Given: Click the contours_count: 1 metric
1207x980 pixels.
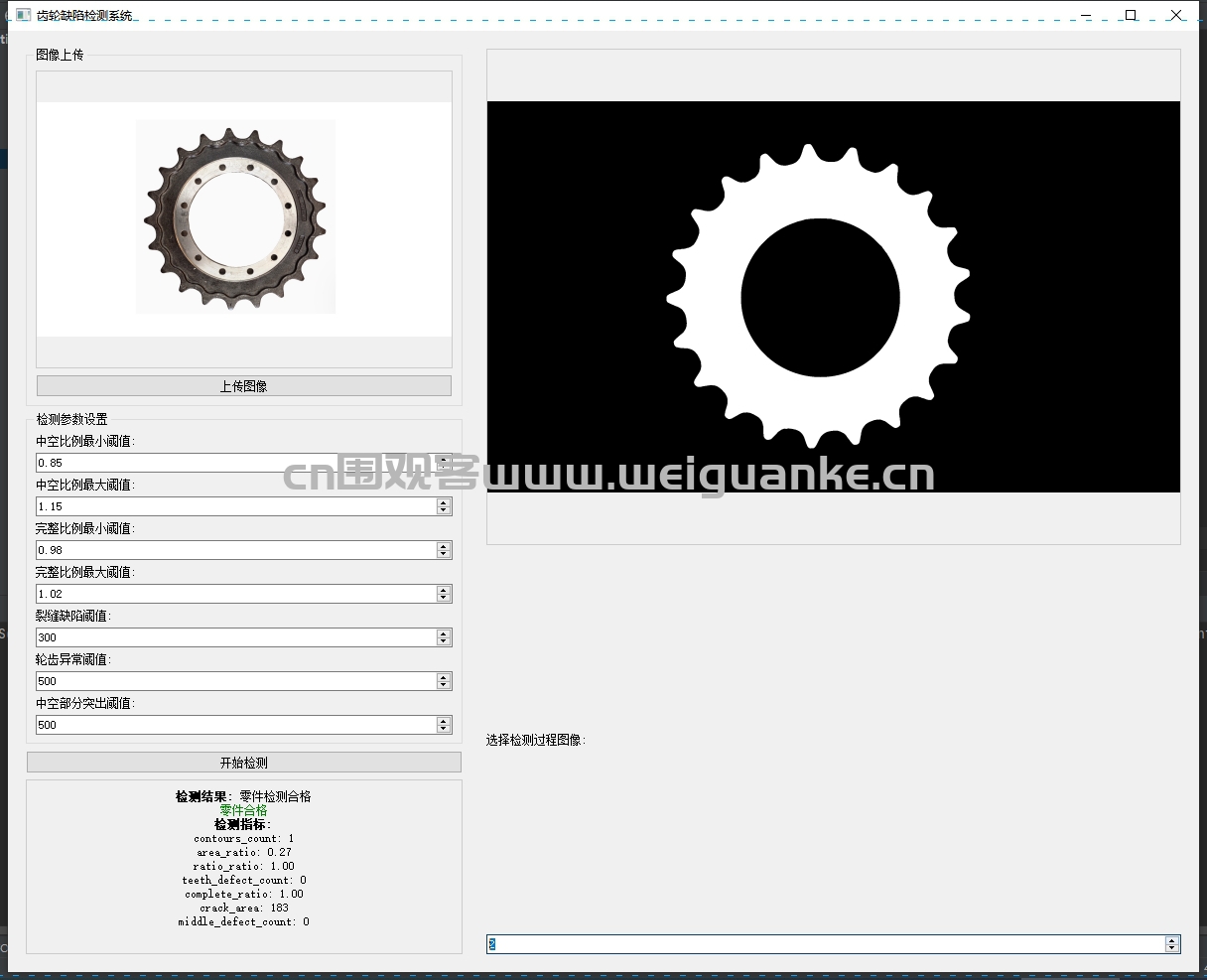Looking at the screenshot, I should (x=244, y=838).
